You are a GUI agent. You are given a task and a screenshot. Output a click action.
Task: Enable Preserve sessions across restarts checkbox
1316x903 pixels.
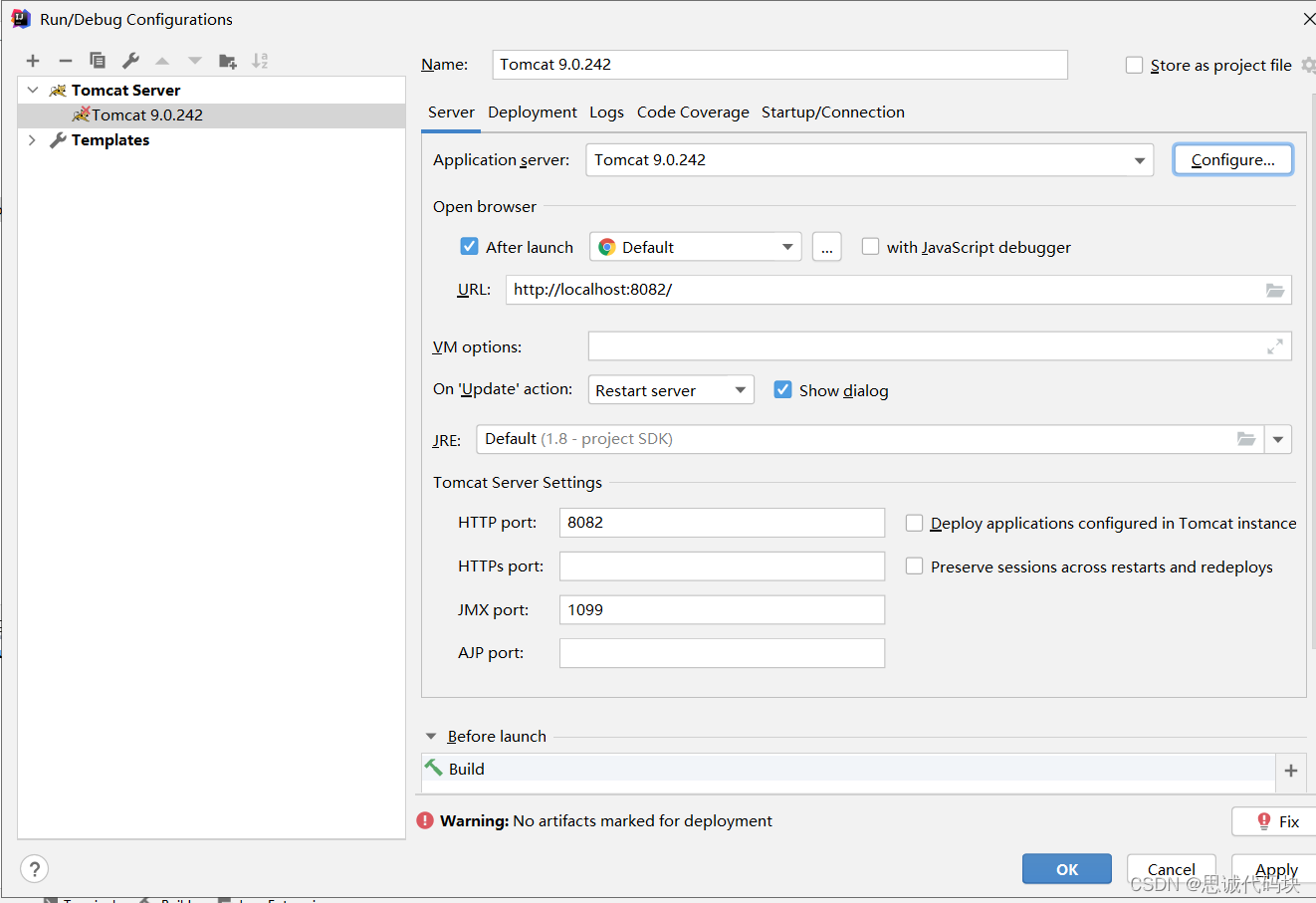[914, 565]
